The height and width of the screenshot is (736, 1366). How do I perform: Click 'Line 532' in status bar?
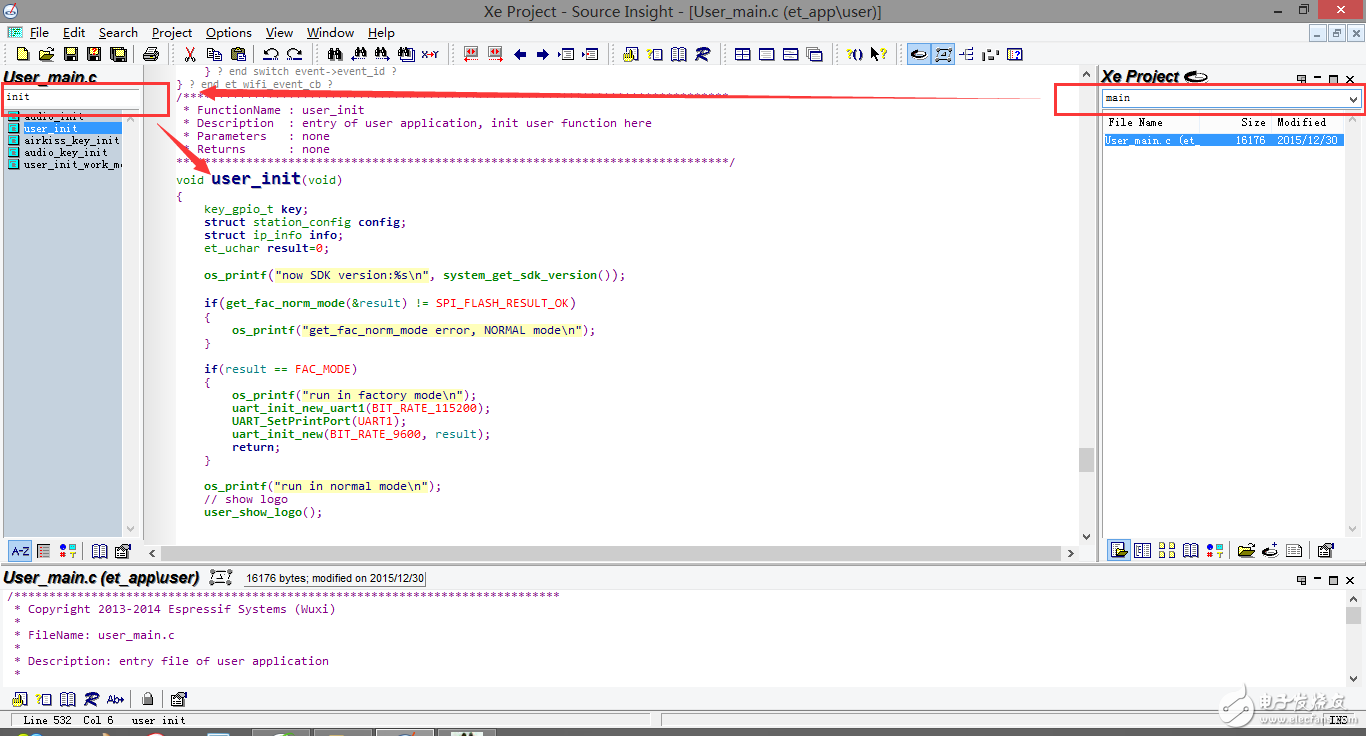coord(47,720)
